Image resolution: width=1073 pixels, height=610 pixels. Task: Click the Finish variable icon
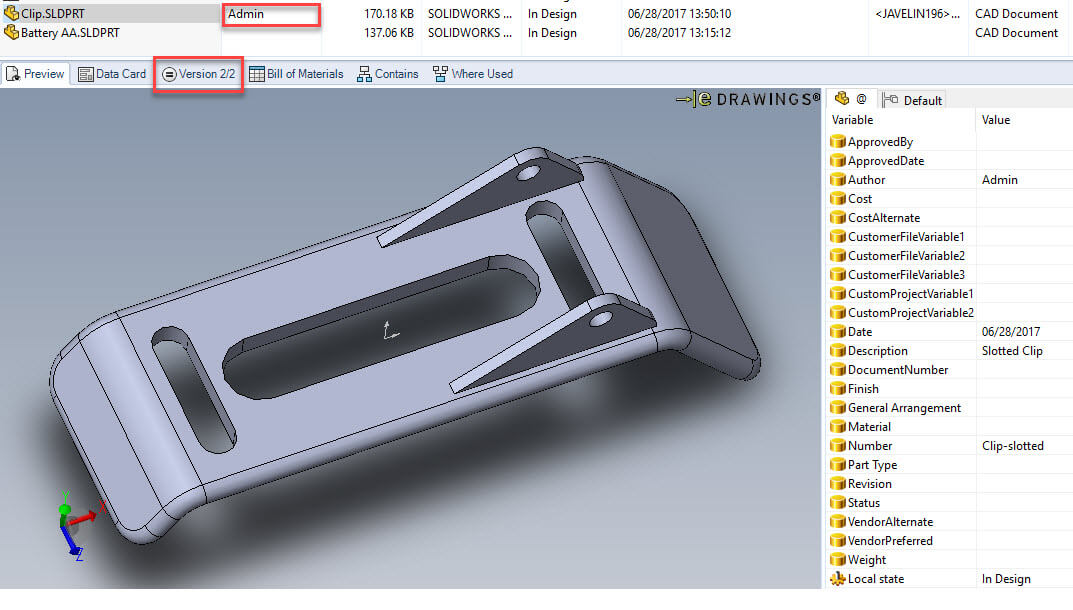[838, 389]
